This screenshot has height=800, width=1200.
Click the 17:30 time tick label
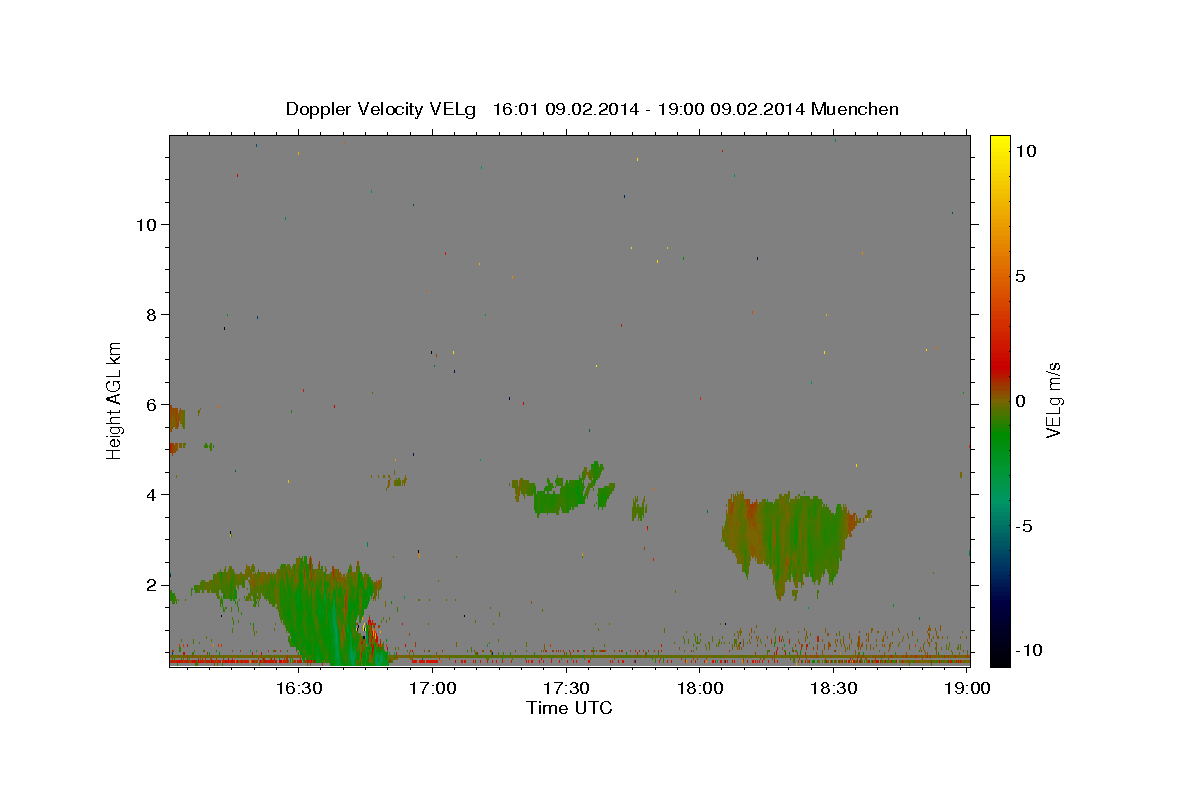[x=566, y=688]
